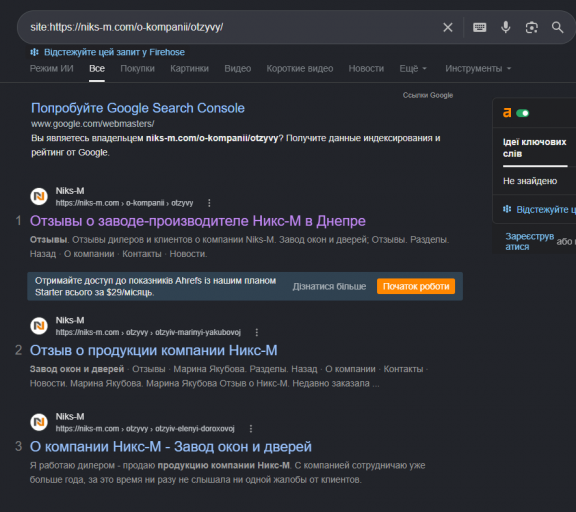Click the Ahrefs orange 'a' logo
Viewport: 576px width, 512px height.
coord(507,112)
